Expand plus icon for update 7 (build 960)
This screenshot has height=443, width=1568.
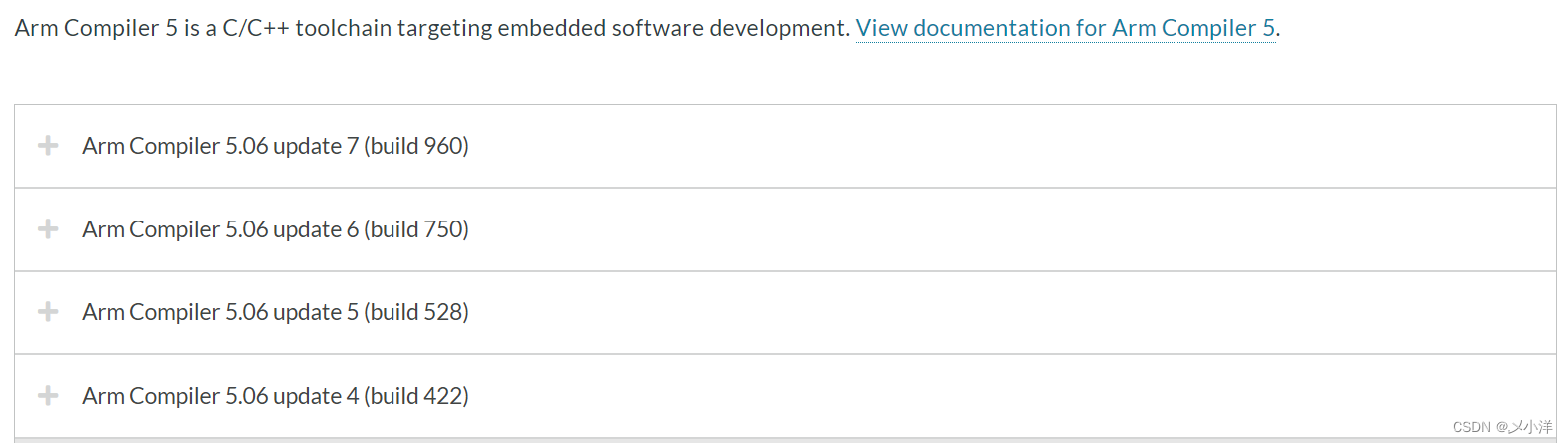[48, 146]
